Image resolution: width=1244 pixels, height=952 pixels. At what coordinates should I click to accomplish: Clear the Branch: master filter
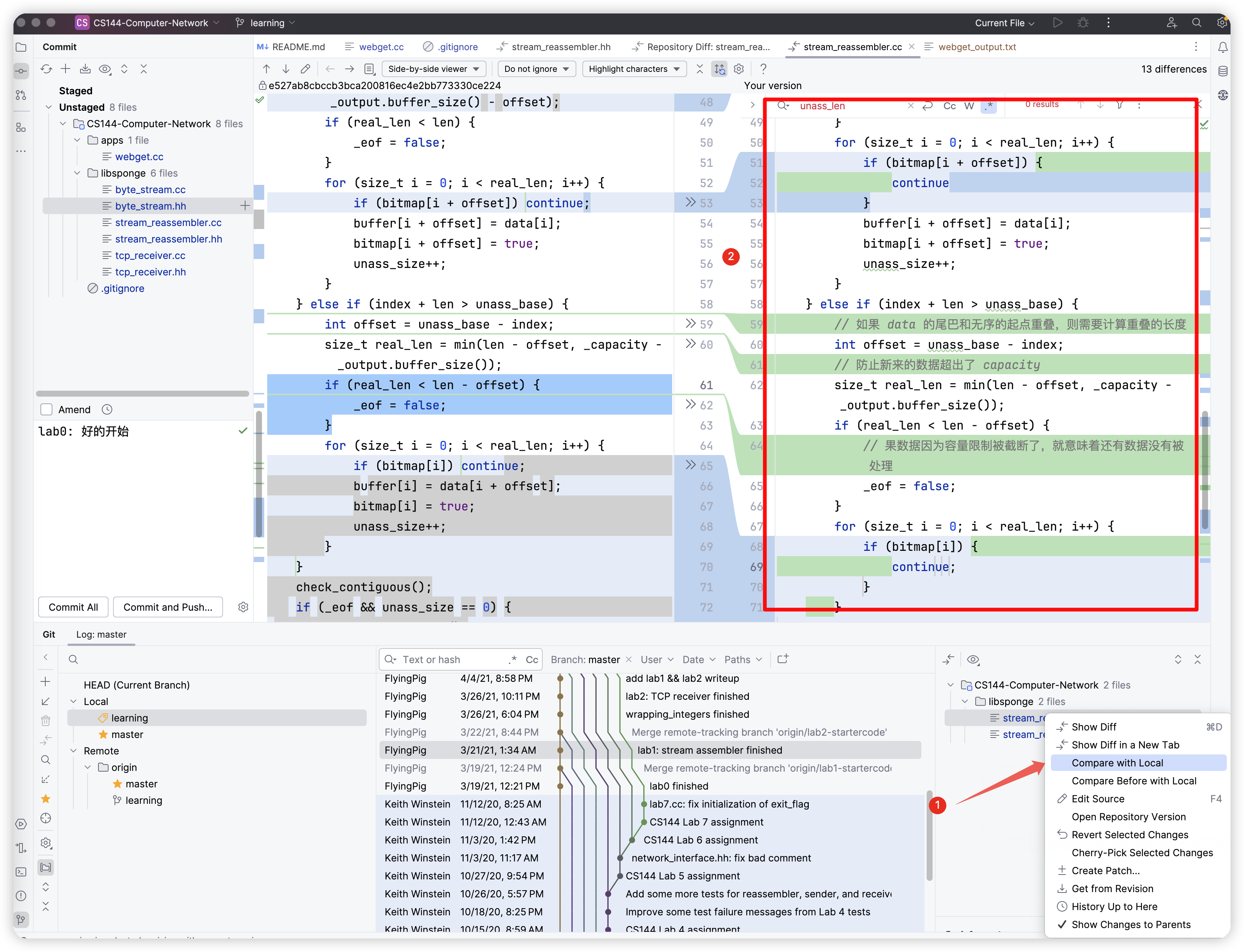628,660
